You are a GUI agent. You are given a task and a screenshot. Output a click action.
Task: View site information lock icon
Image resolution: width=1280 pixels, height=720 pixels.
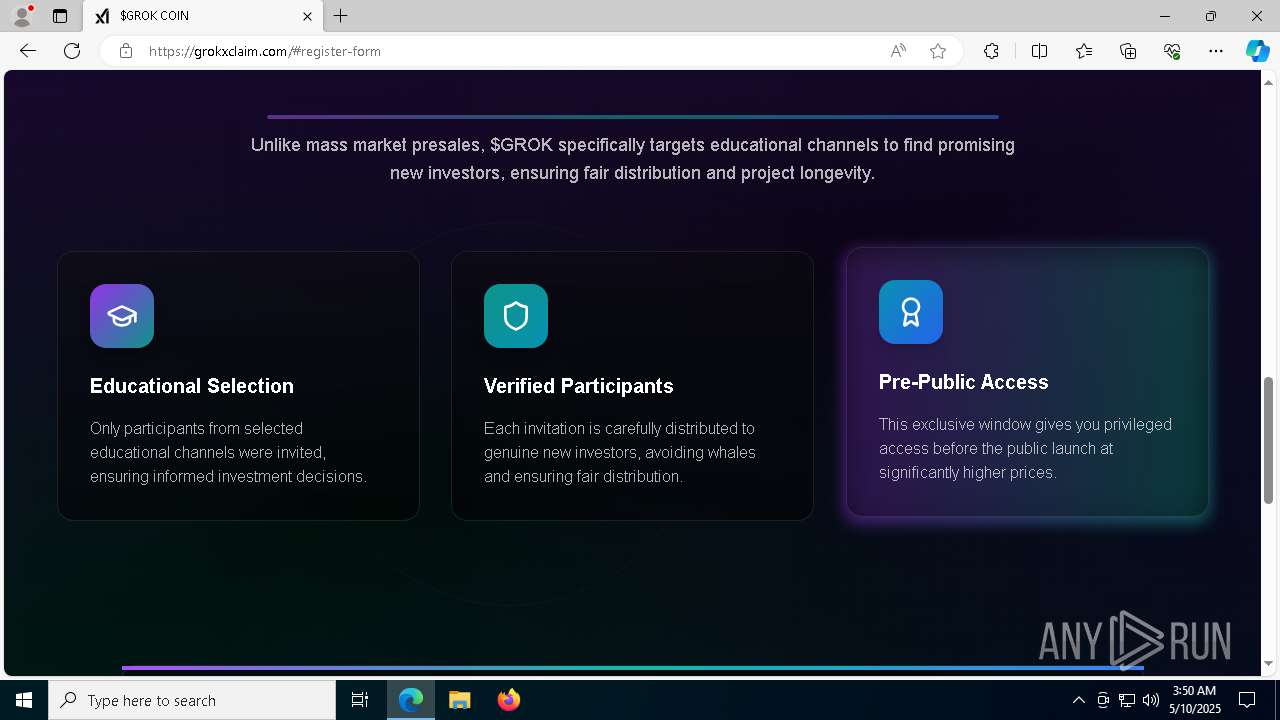[x=126, y=51]
